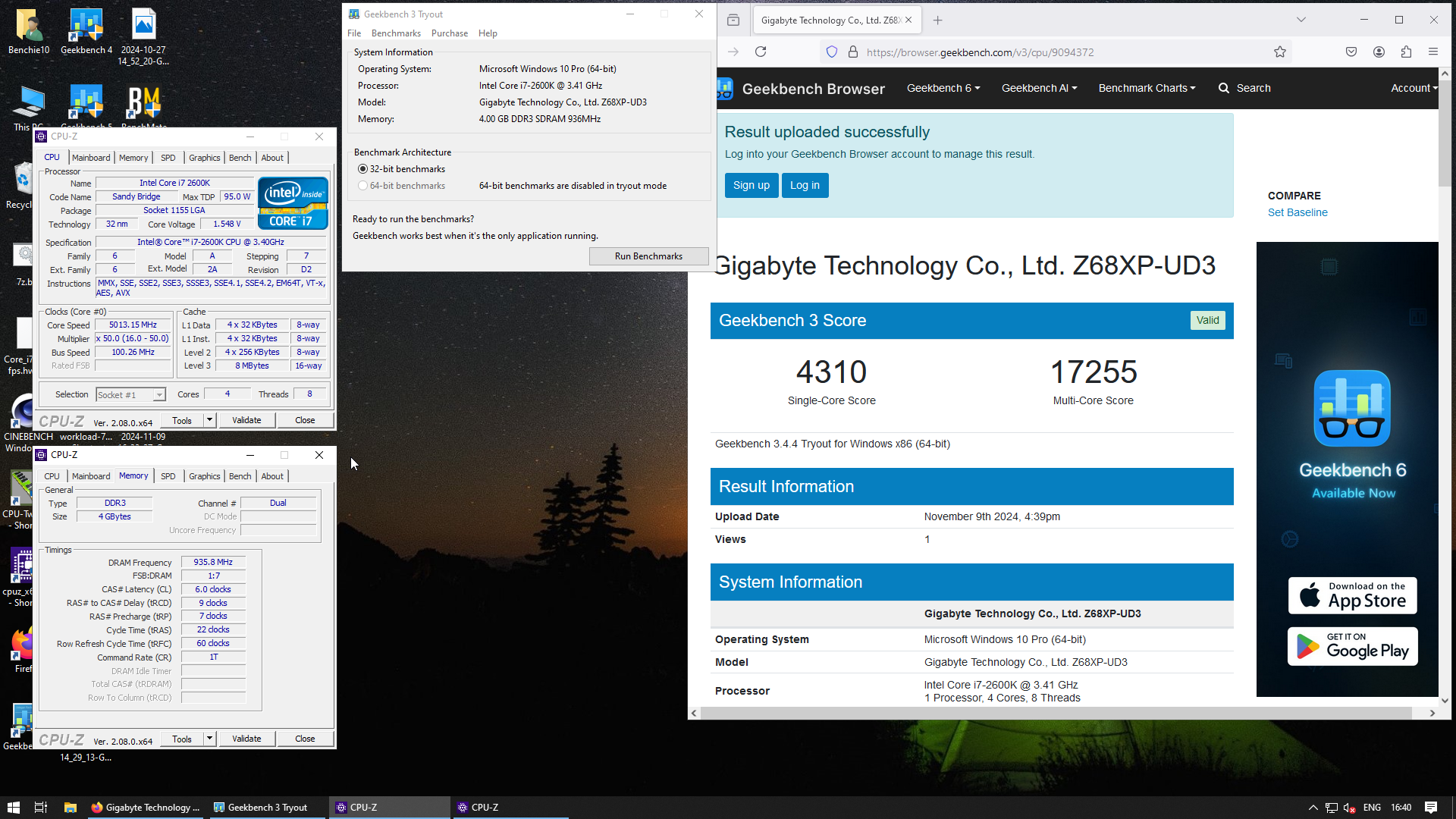Click the site padlock security icon
Image resolution: width=1456 pixels, height=819 pixels.
tap(853, 52)
